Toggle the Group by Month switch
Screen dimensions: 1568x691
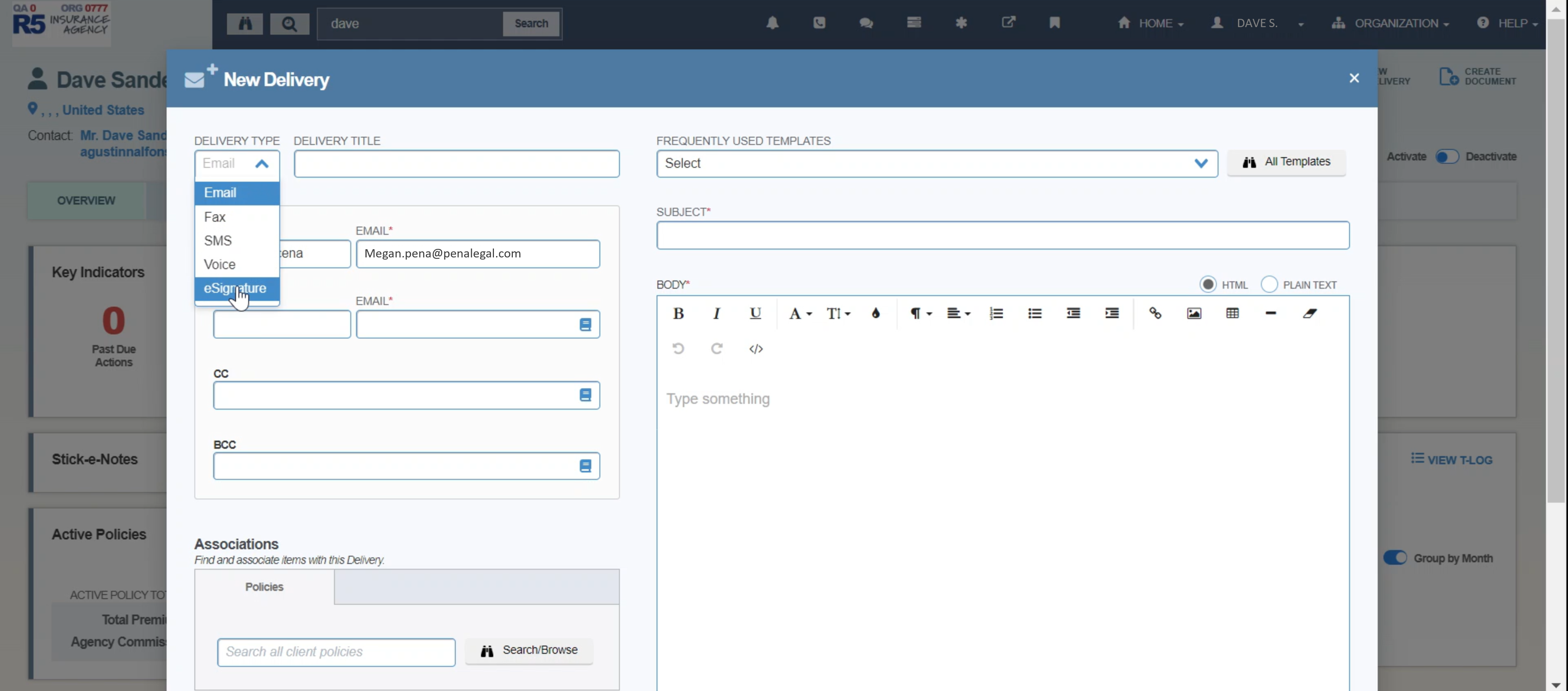(x=1394, y=558)
